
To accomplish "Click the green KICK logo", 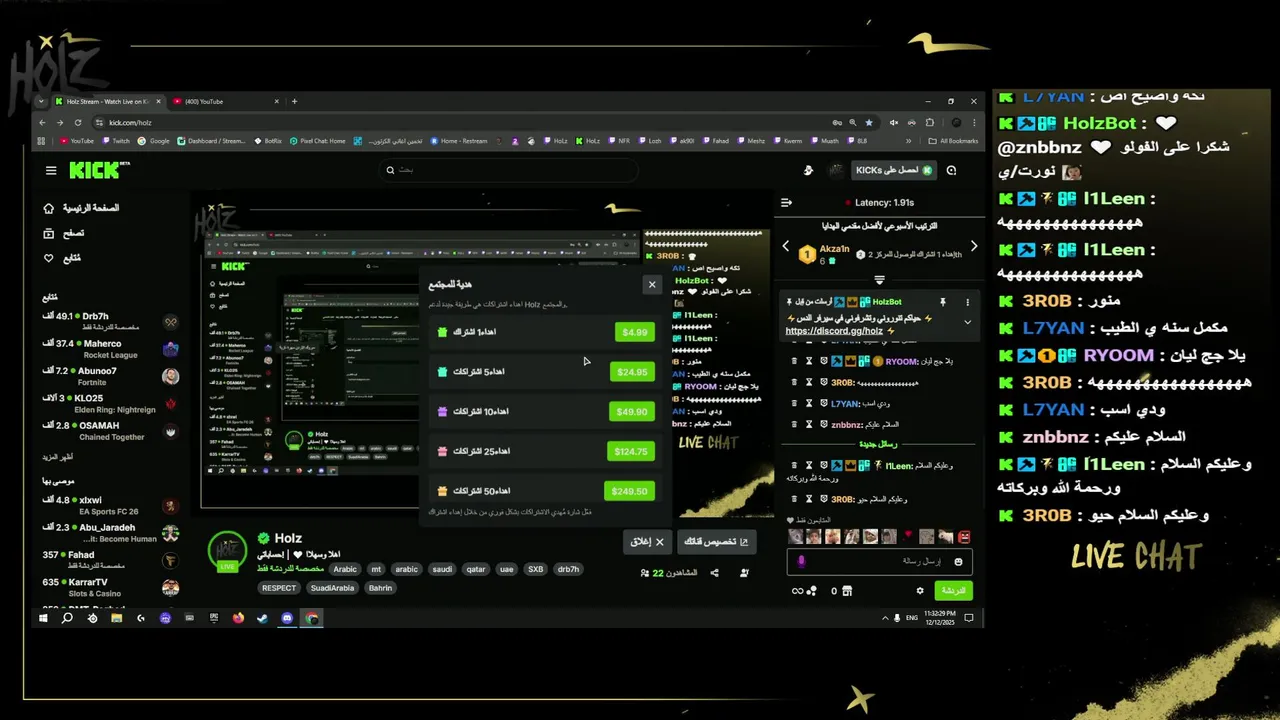I will tap(95, 171).
